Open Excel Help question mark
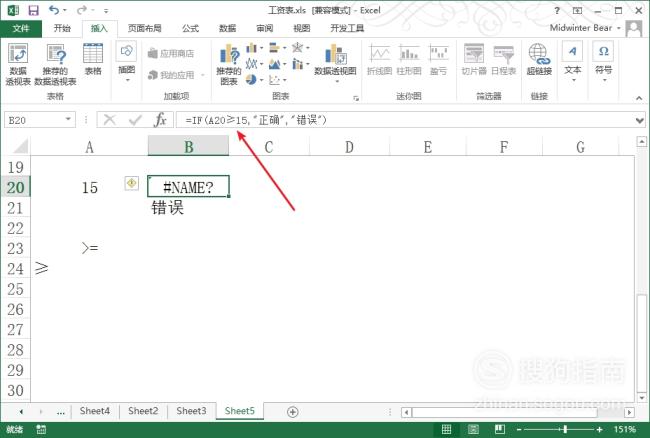The height and width of the screenshot is (438, 650). [557, 10]
